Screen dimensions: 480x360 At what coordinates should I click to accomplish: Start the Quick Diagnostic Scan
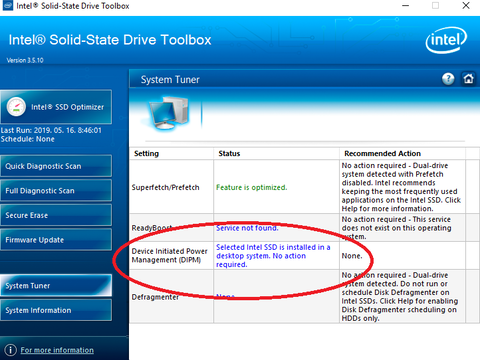[56, 166]
